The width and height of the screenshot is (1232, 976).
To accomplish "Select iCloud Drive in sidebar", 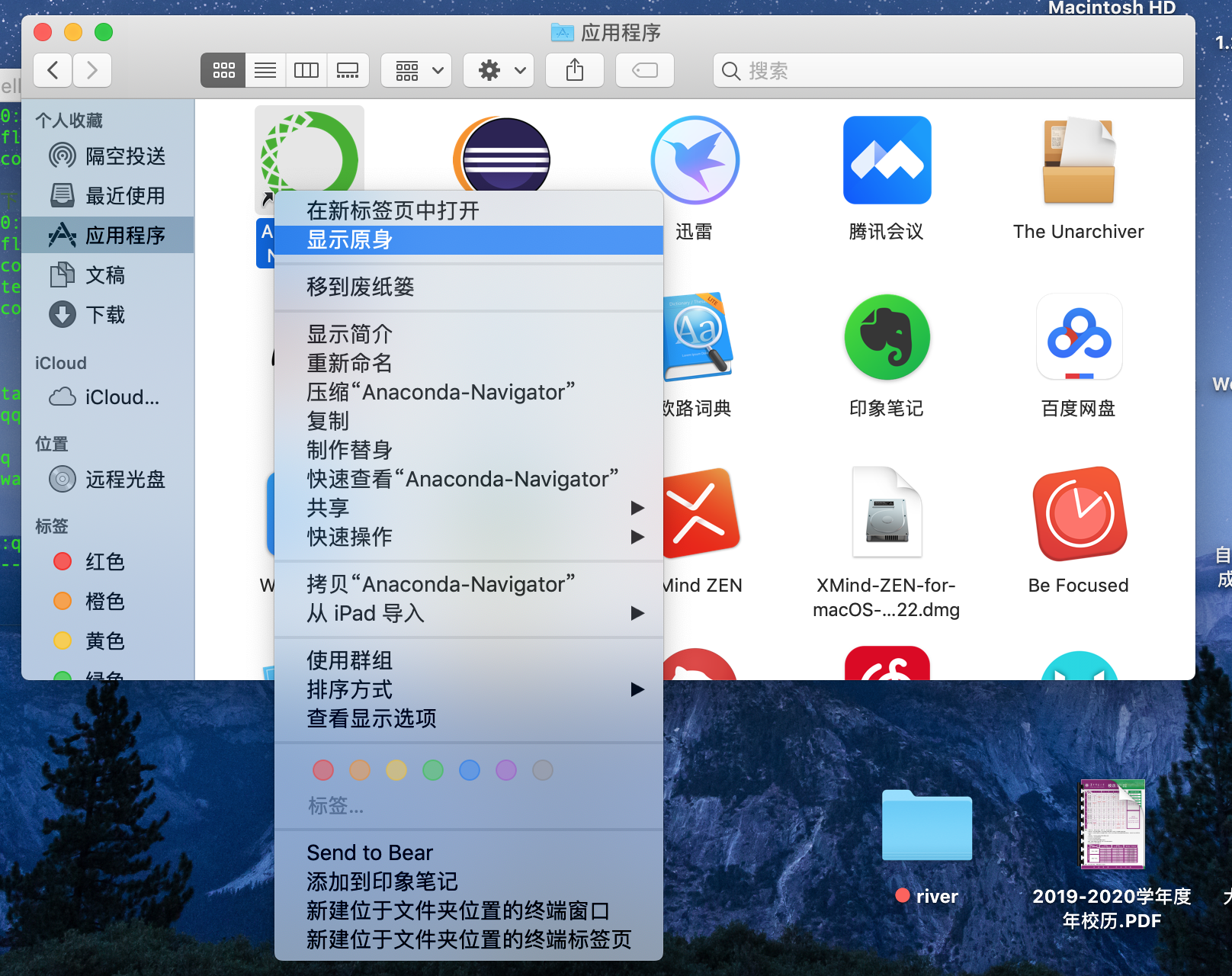I will 107,397.
